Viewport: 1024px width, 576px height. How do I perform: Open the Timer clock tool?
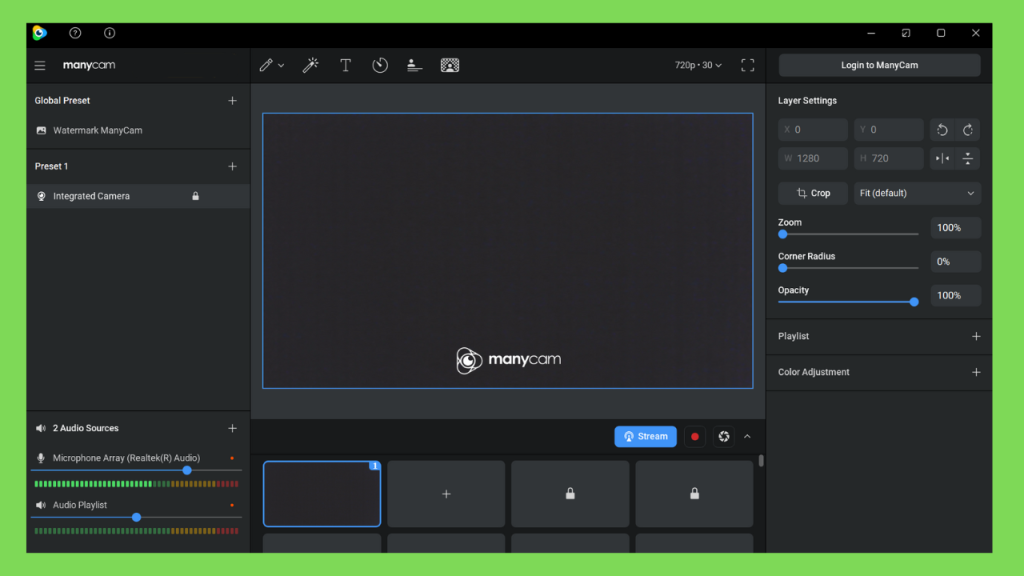380,65
